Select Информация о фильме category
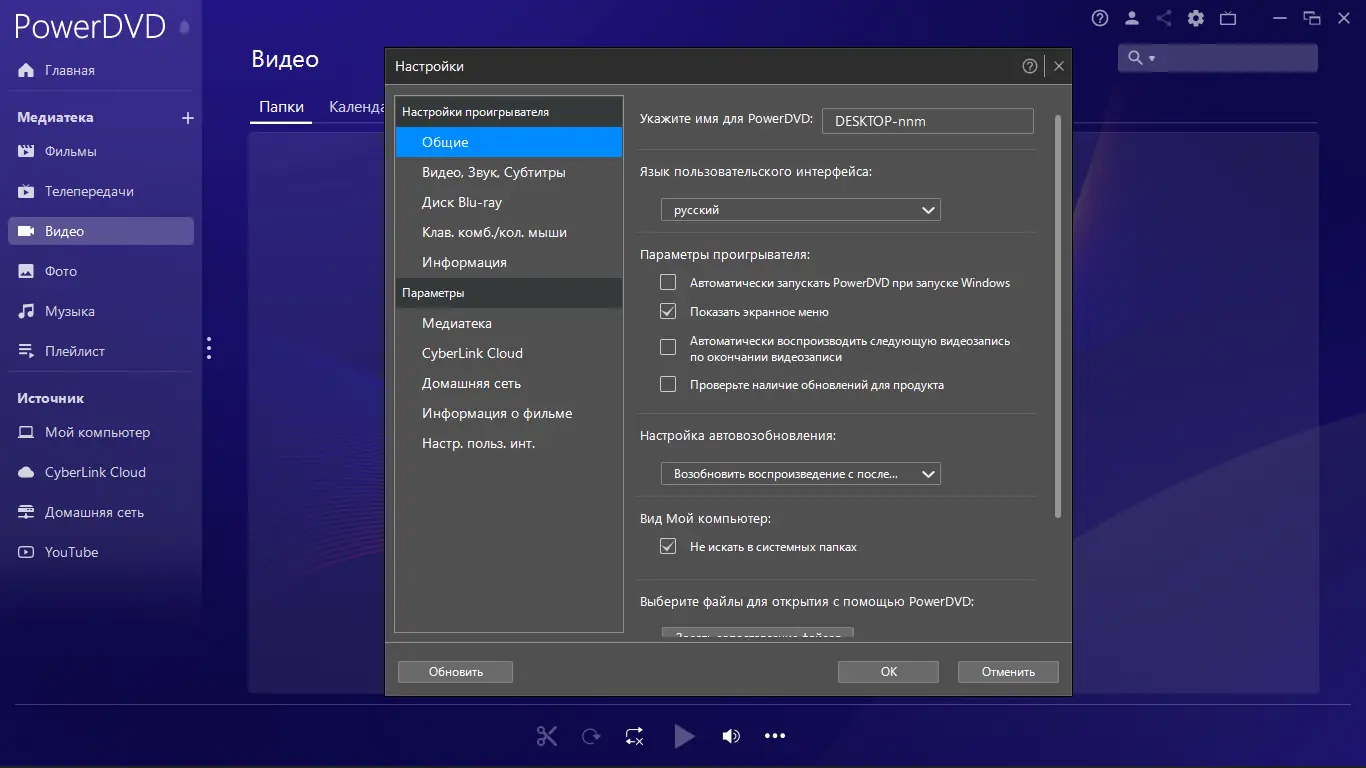Viewport: 1366px width, 768px height. [509, 413]
